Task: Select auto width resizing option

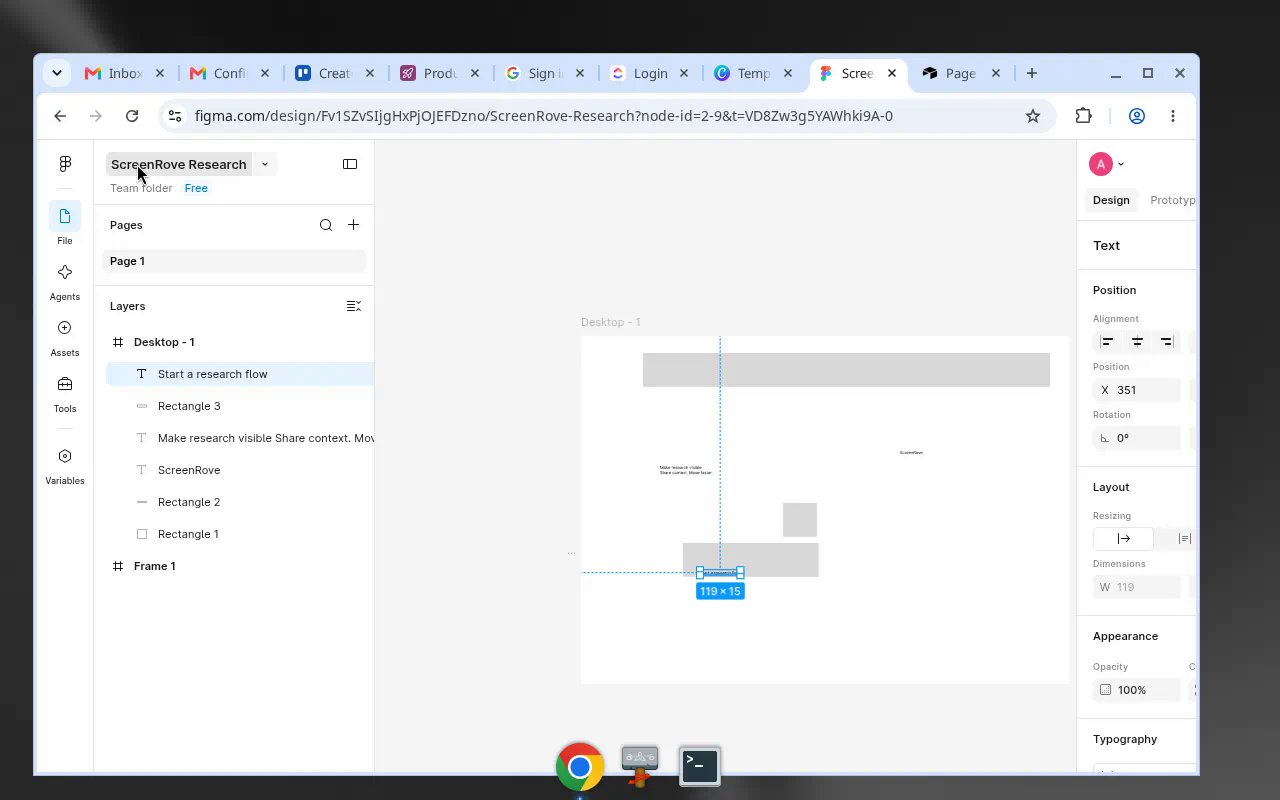Action: [1124, 539]
